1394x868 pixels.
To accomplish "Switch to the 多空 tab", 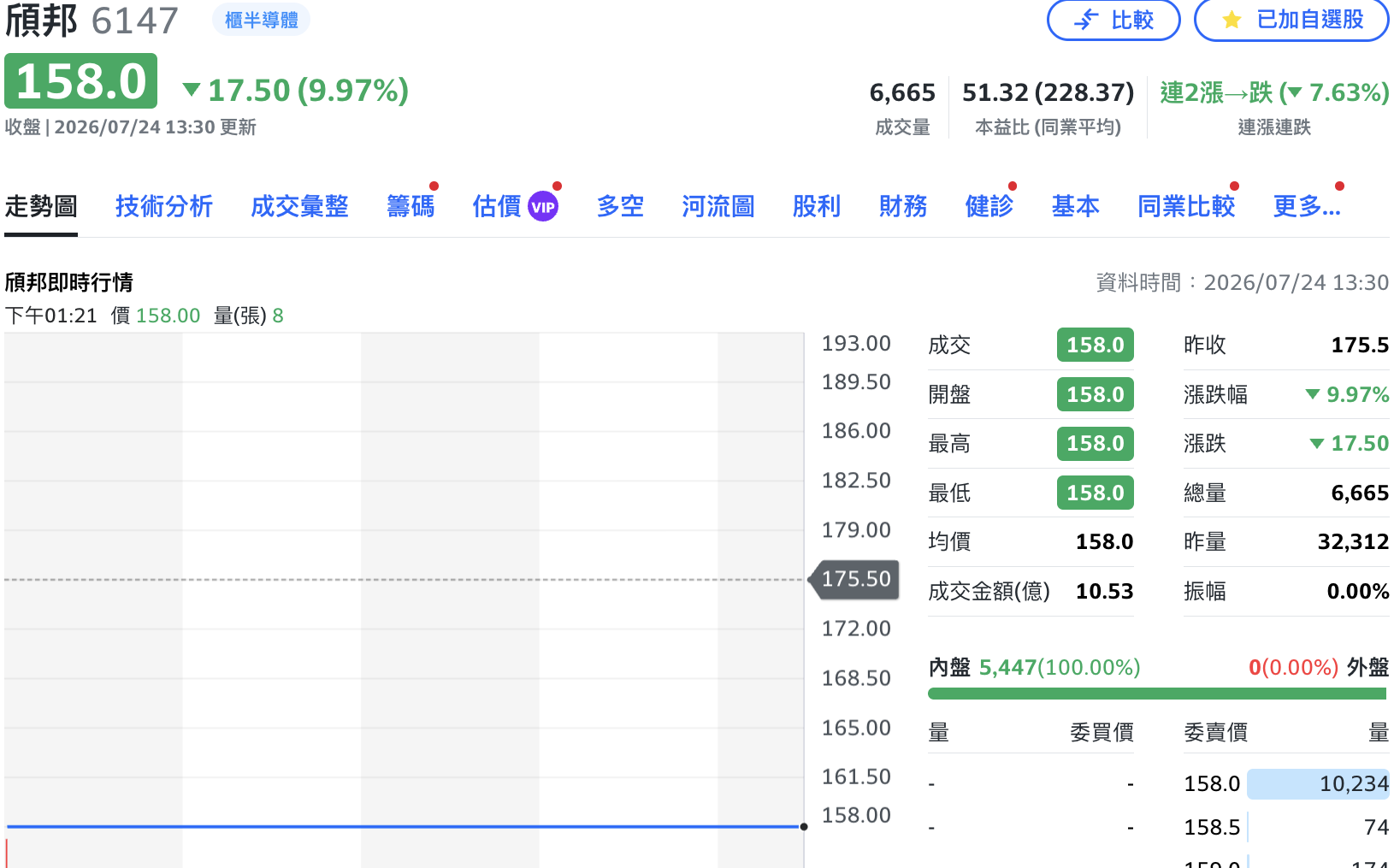I will (x=620, y=206).
